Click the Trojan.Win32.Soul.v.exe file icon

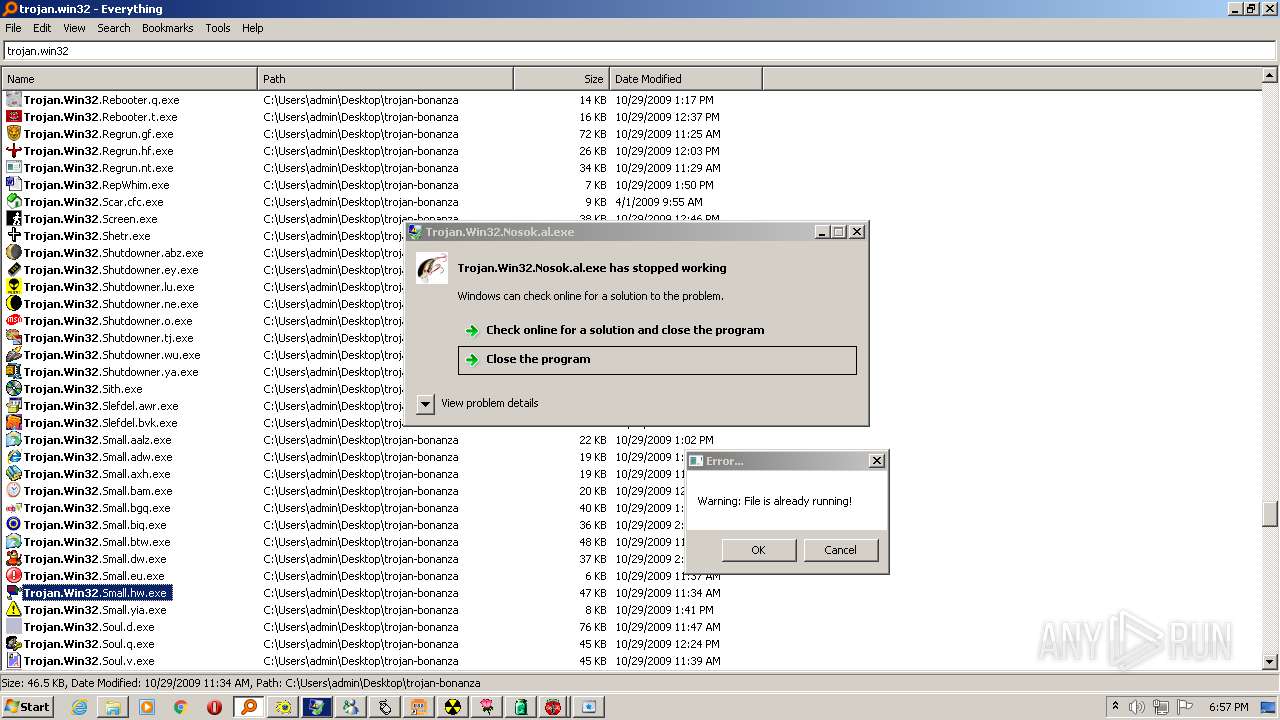[14, 661]
